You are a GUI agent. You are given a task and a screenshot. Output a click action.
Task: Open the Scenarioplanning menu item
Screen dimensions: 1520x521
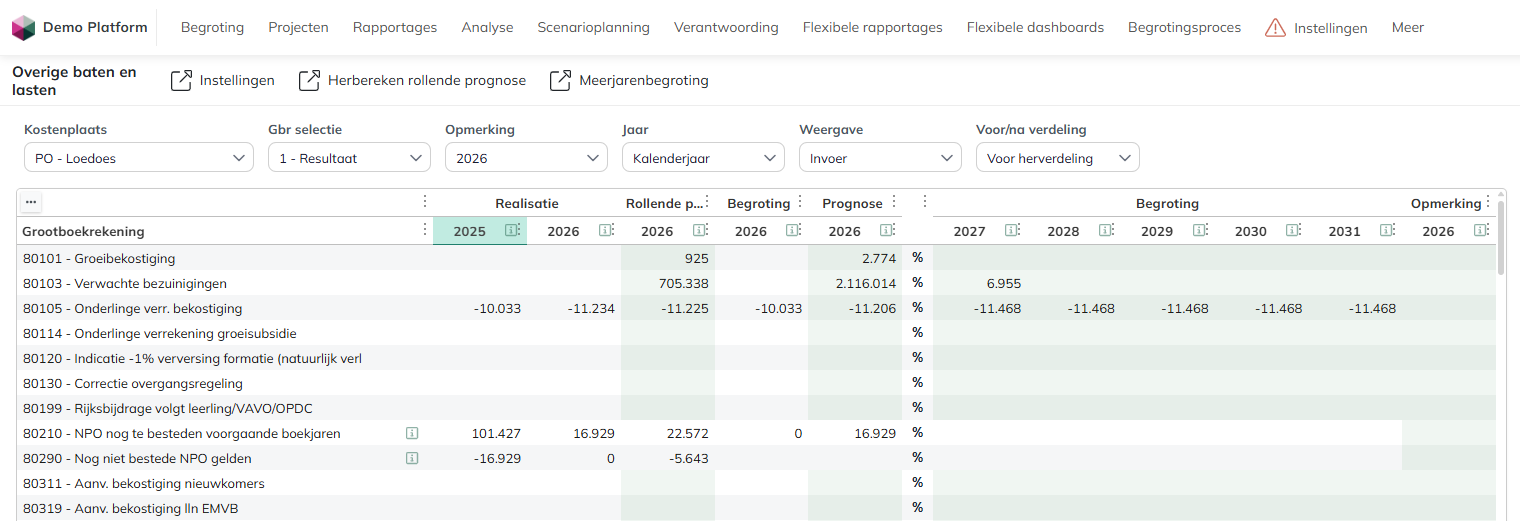593,28
